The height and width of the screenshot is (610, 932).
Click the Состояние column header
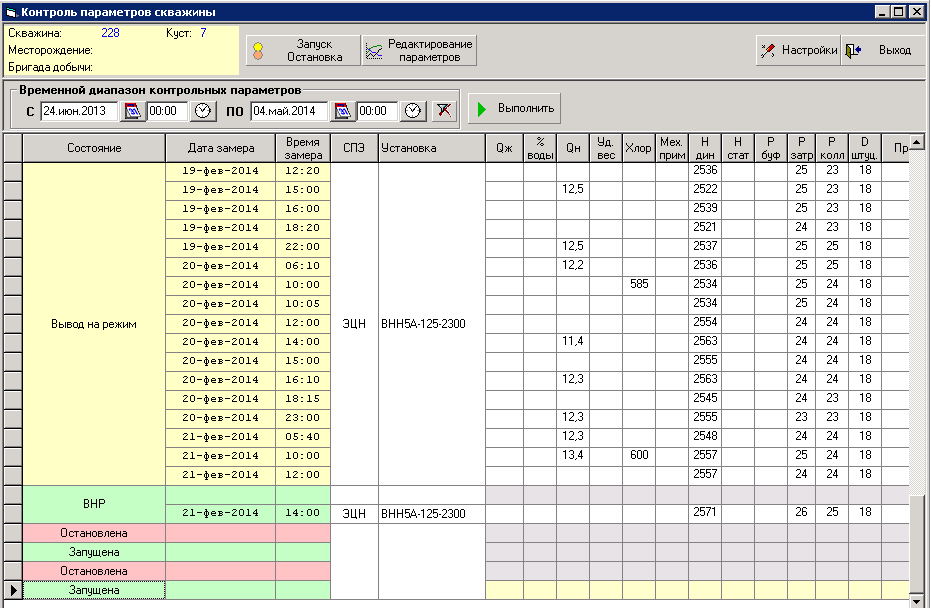[x=94, y=148]
